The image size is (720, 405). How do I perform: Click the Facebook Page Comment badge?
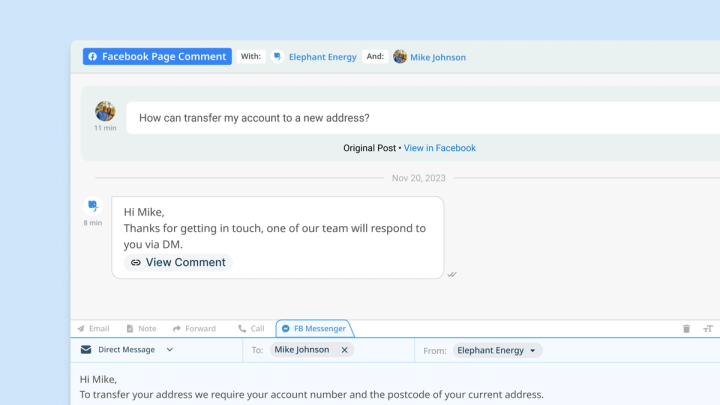[x=157, y=56]
